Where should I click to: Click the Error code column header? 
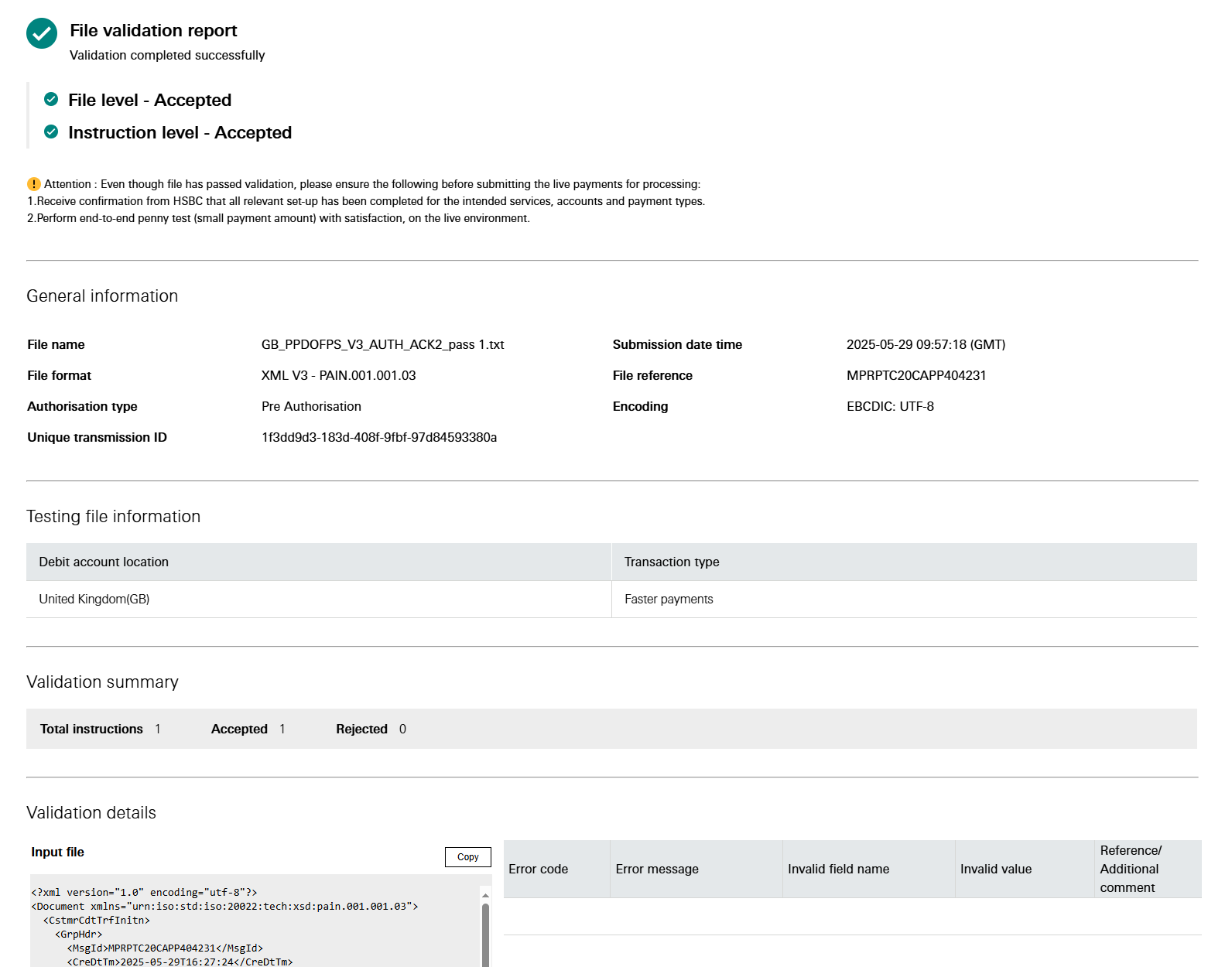click(x=556, y=869)
